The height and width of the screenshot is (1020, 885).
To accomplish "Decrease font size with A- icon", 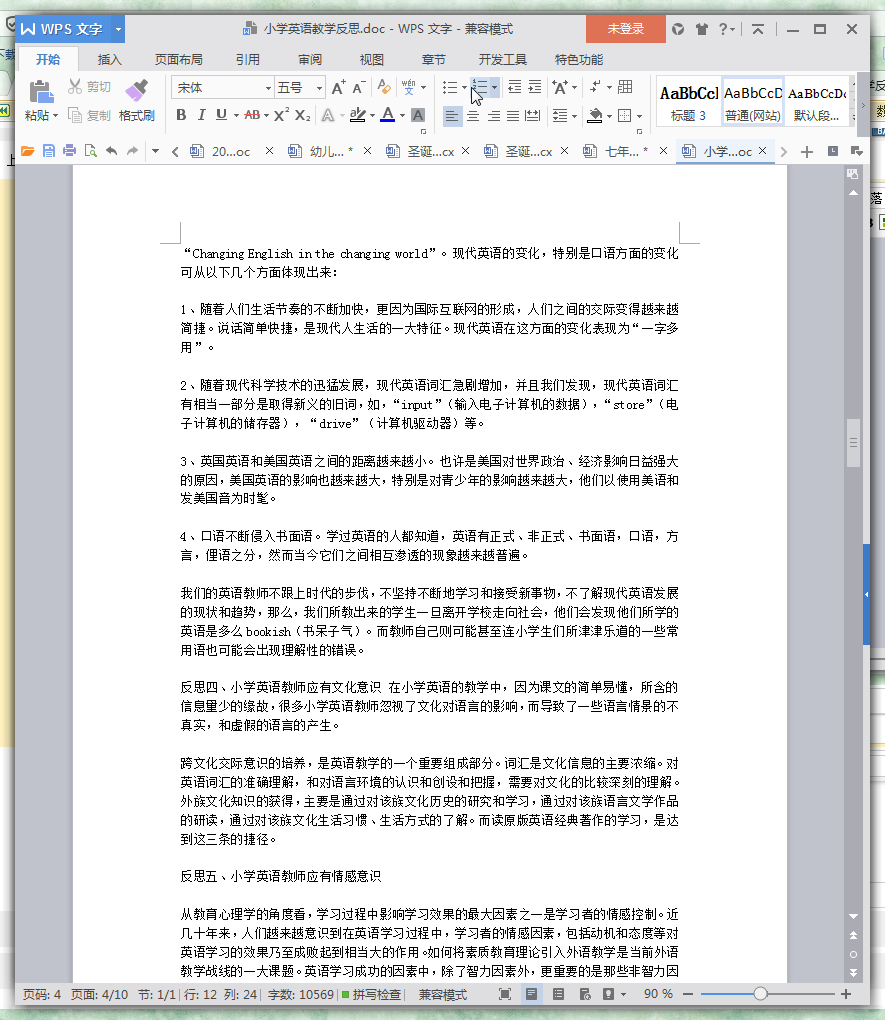I will click(359, 87).
